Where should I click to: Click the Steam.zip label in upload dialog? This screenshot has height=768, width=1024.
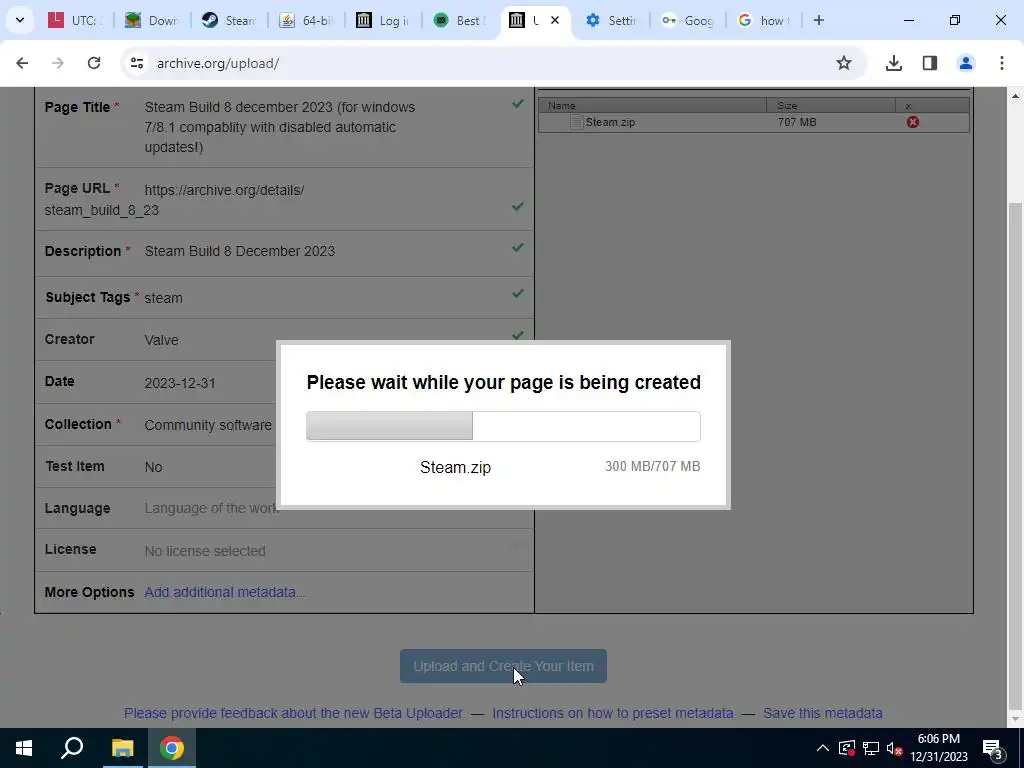455,468
